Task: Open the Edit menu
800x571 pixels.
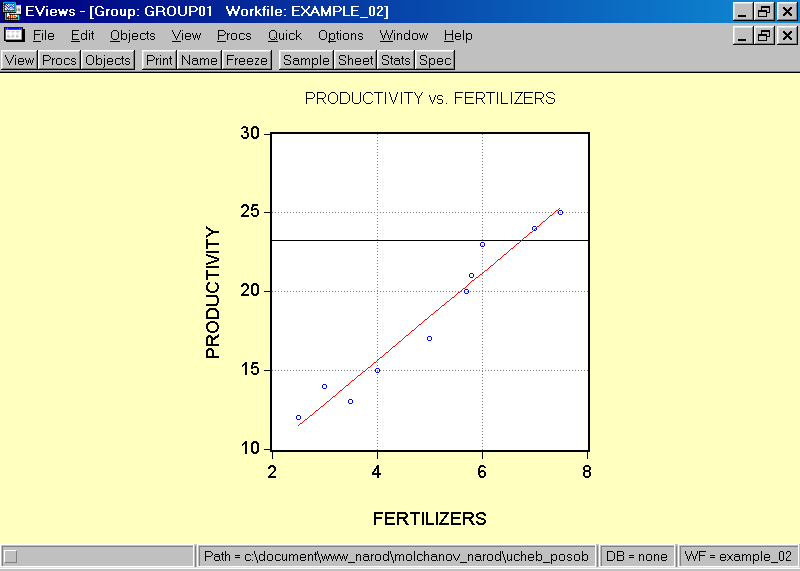Action: 82,36
